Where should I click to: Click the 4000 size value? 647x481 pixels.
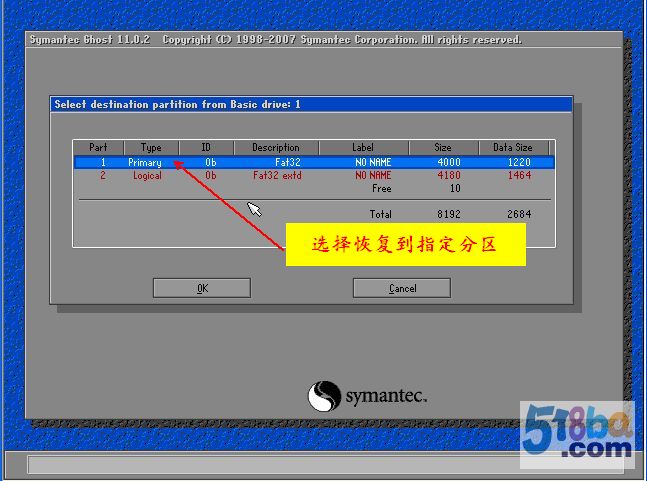pos(449,162)
